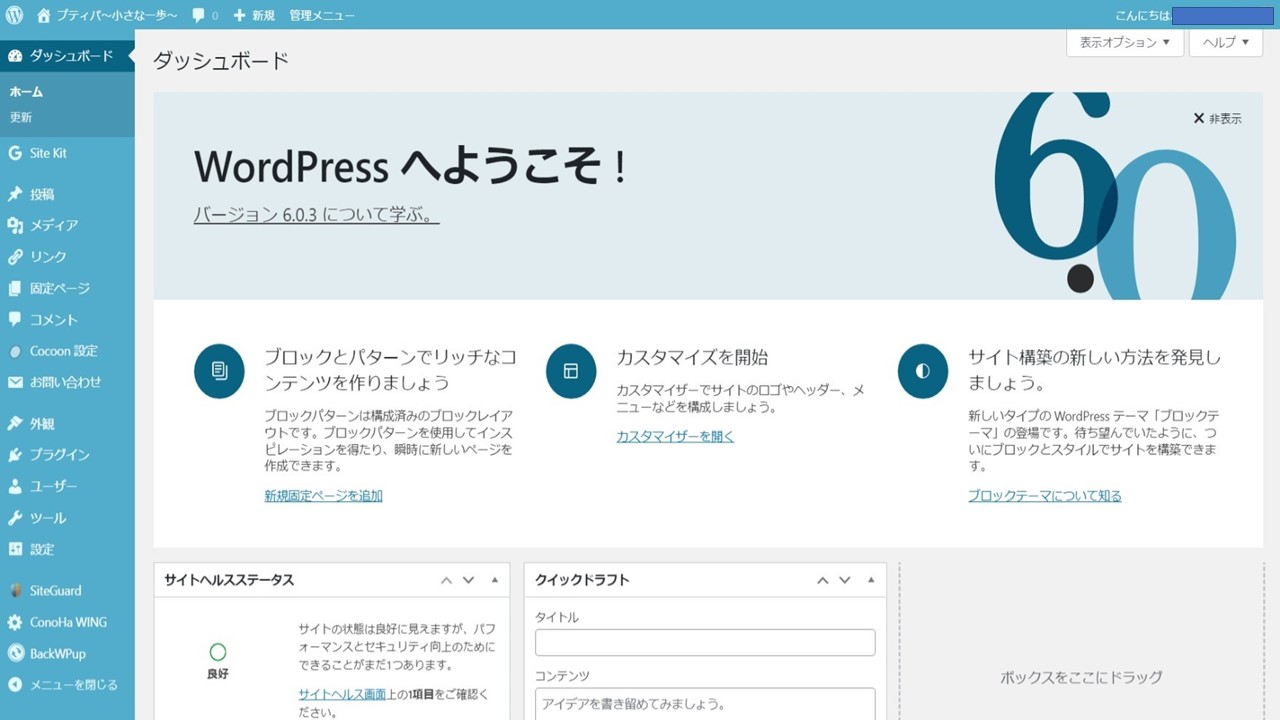Click the plug icon beside プラグイン
This screenshot has width=1280, height=720.
(x=15, y=454)
